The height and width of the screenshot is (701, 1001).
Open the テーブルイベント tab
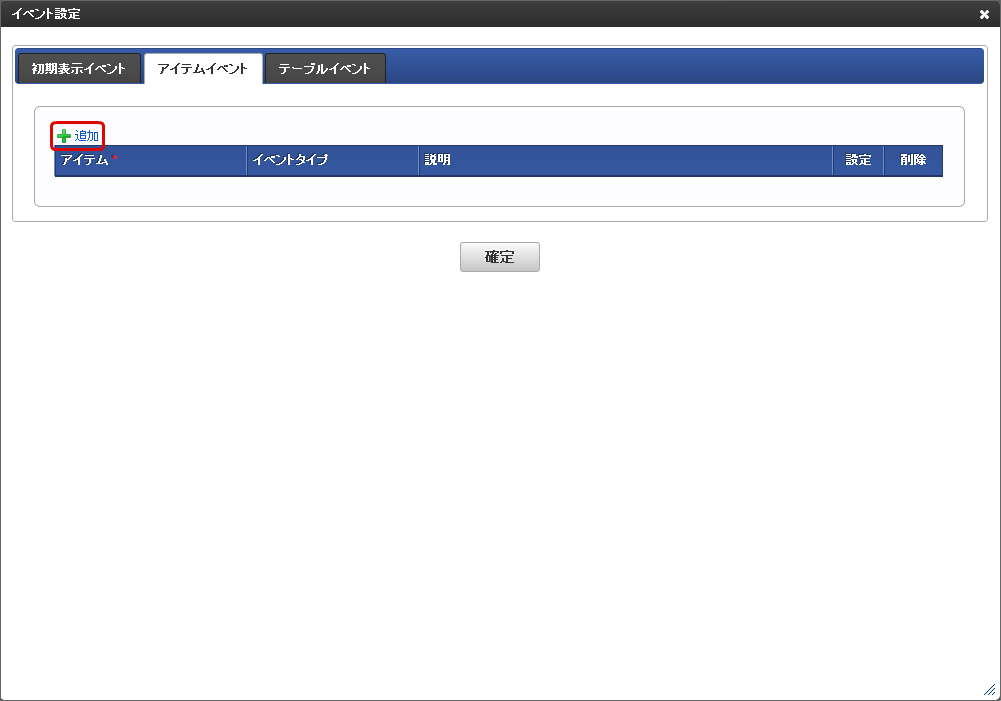325,68
